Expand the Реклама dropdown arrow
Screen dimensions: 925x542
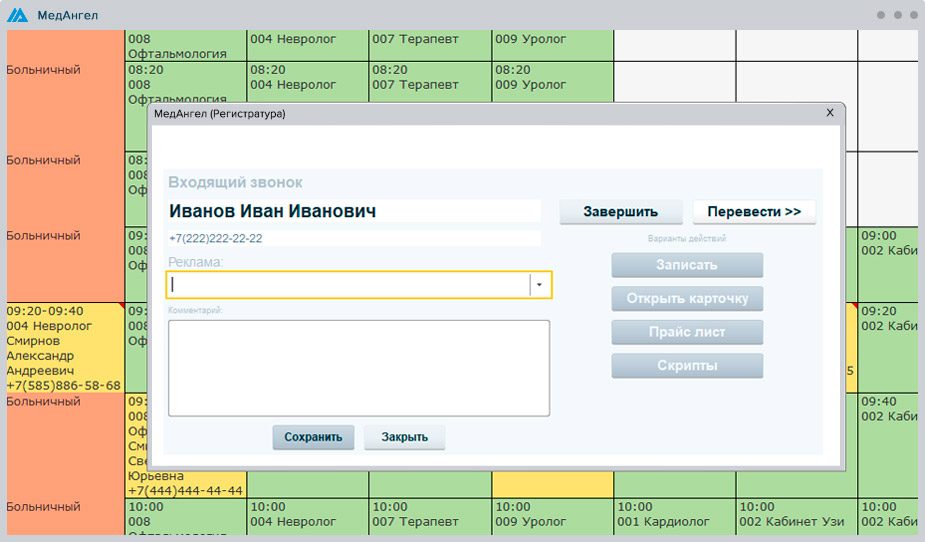coord(539,285)
